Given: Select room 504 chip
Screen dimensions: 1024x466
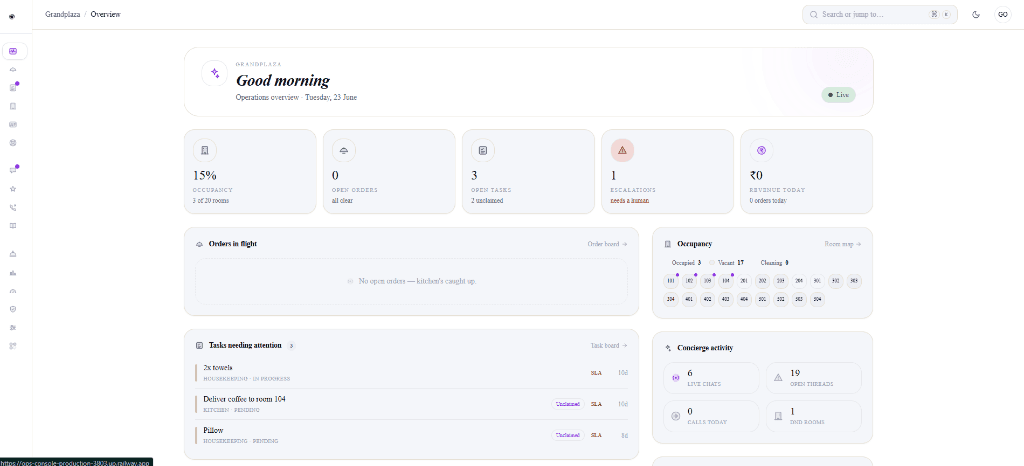Looking at the screenshot, I should pyautogui.click(x=817, y=300).
